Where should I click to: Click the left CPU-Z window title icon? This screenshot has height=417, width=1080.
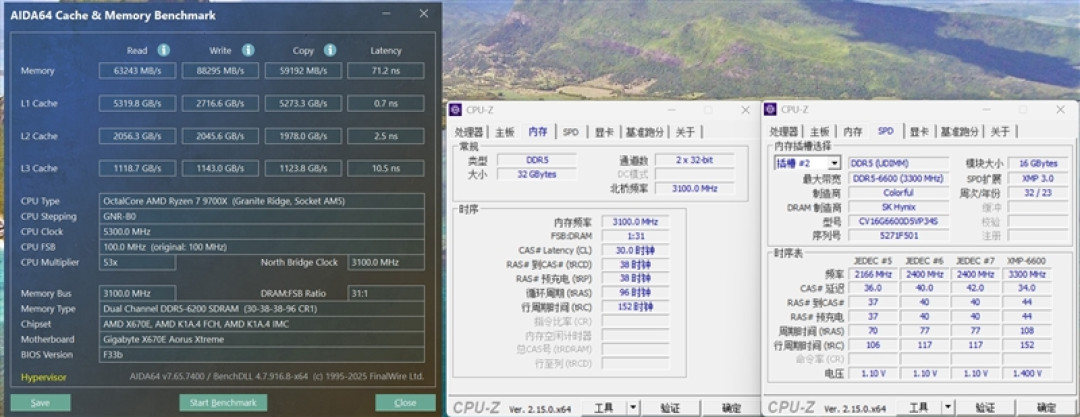point(456,110)
